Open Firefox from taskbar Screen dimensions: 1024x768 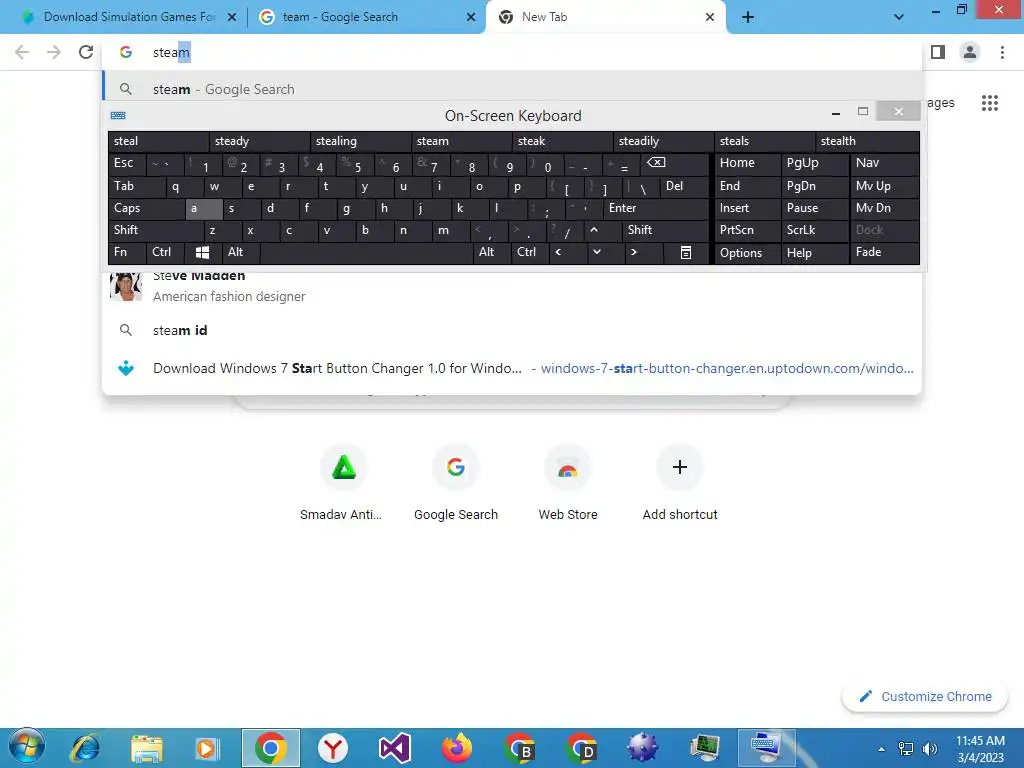[456, 748]
